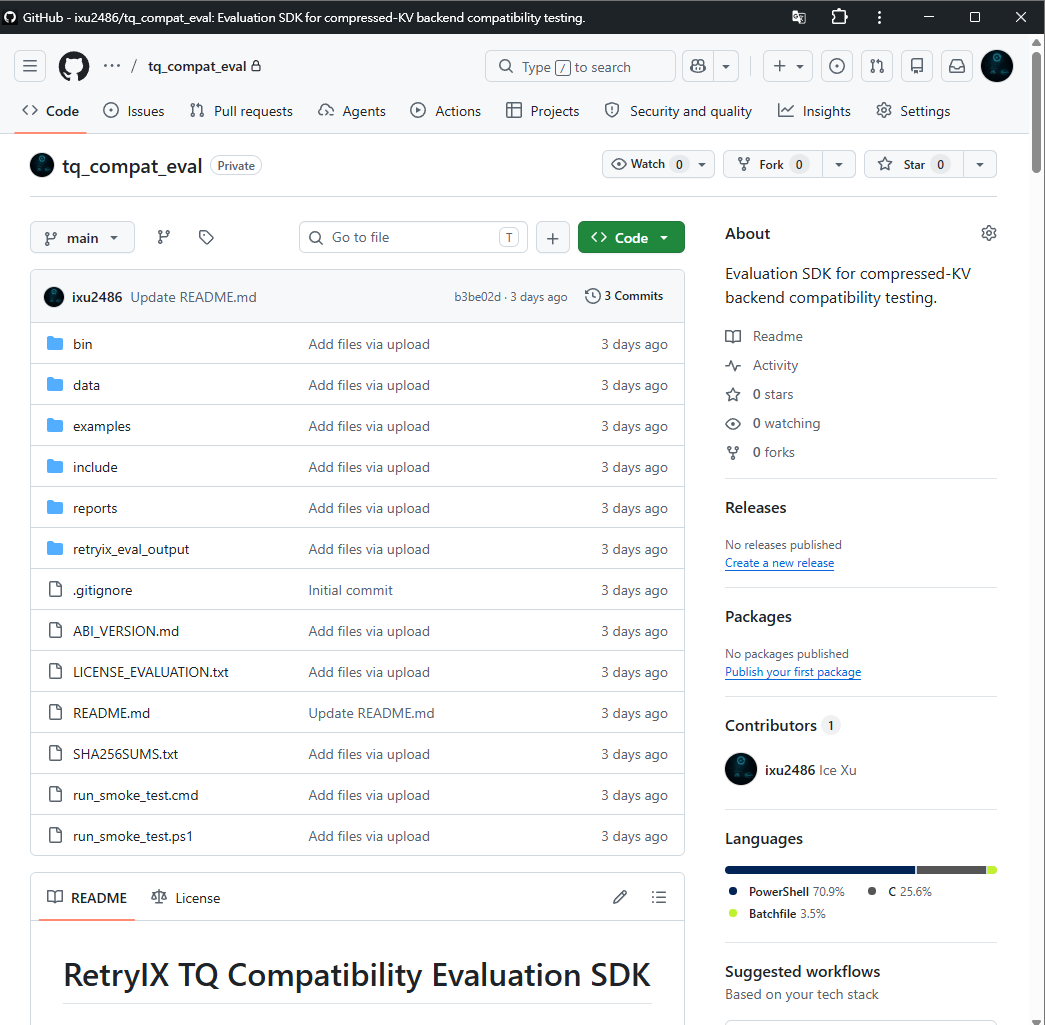The image size is (1045, 1025).
Task: Open Security and quality tab
Action: pos(678,111)
